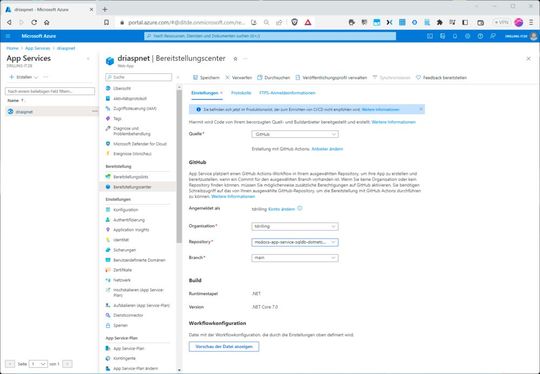Dismiss the blue info banner
The height and width of the screenshot is (374, 540).
click(421, 109)
